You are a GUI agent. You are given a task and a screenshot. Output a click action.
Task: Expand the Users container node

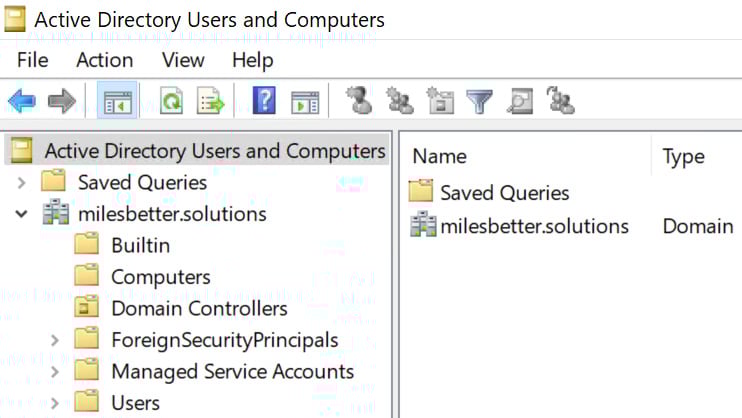click(55, 403)
